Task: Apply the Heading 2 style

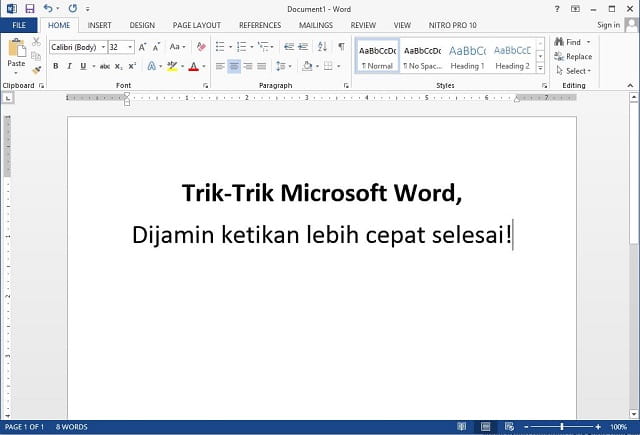Action: point(512,56)
